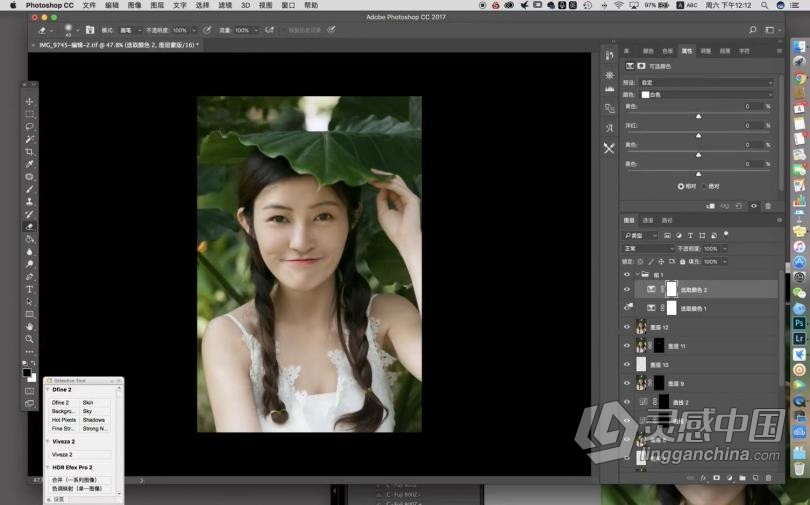The width and height of the screenshot is (810, 505).
Task: Click the Shadows button
Action: (95, 420)
